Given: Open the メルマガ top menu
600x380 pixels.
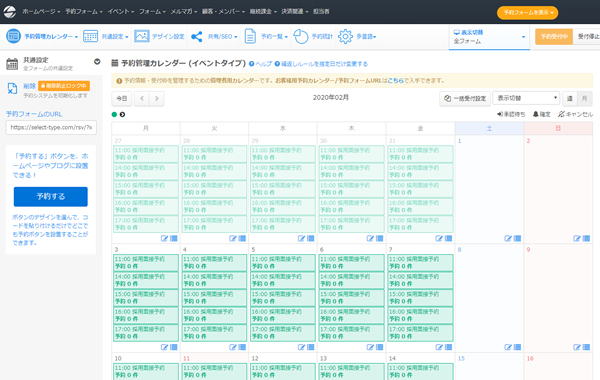Looking at the screenshot, I should [x=184, y=11].
